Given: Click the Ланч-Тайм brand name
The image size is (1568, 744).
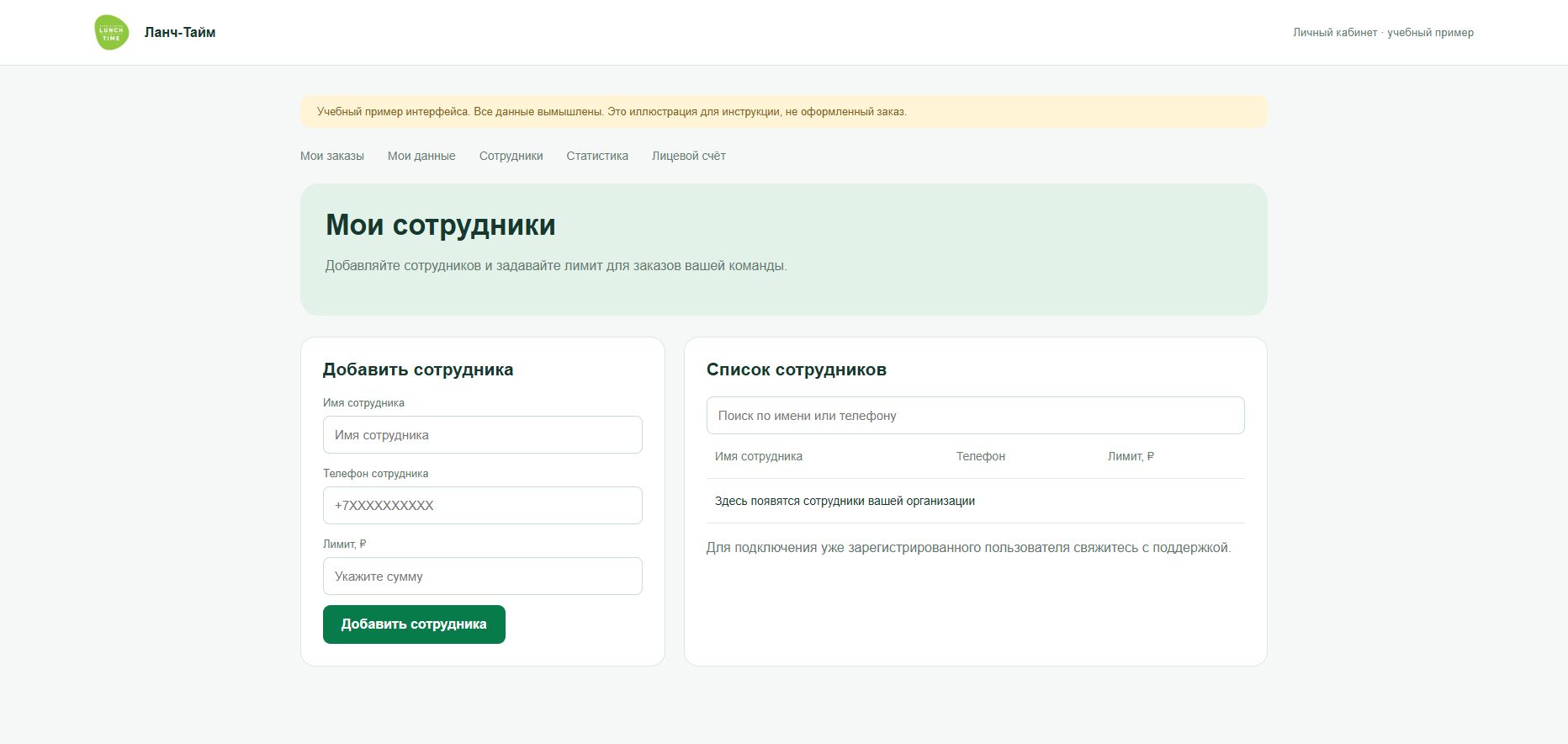Looking at the screenshot, I should [180, 33].
